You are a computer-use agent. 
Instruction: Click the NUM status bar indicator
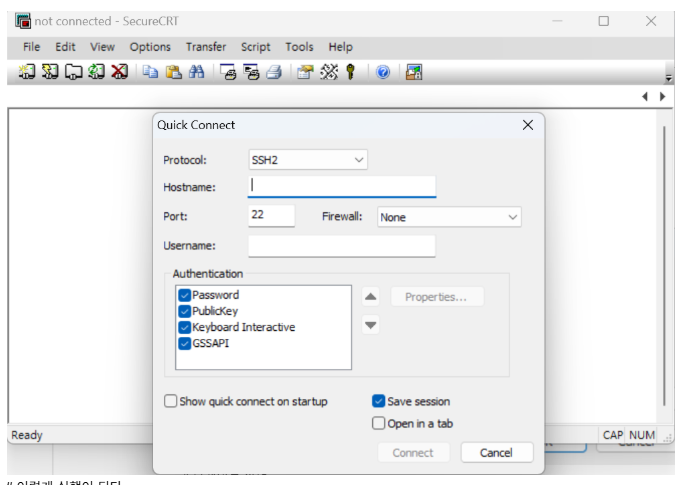coord(642,435)
